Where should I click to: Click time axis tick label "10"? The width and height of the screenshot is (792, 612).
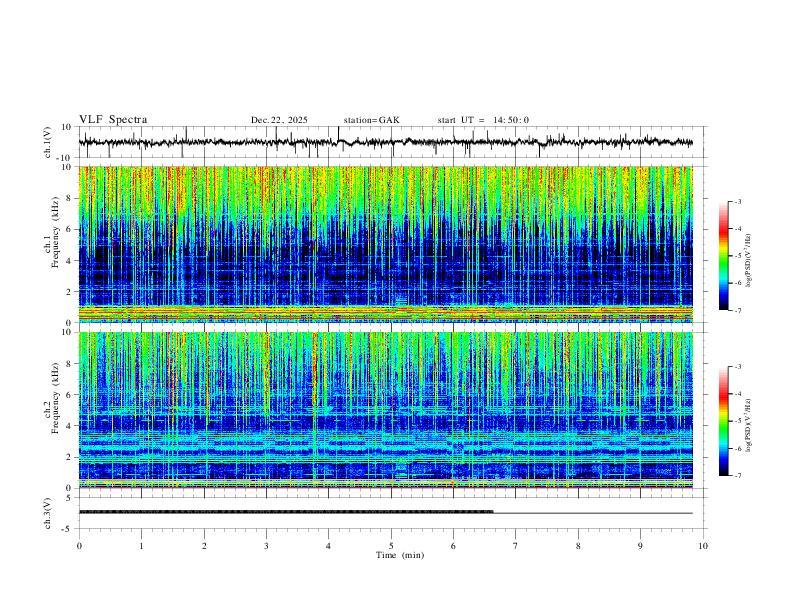point(703,546)
